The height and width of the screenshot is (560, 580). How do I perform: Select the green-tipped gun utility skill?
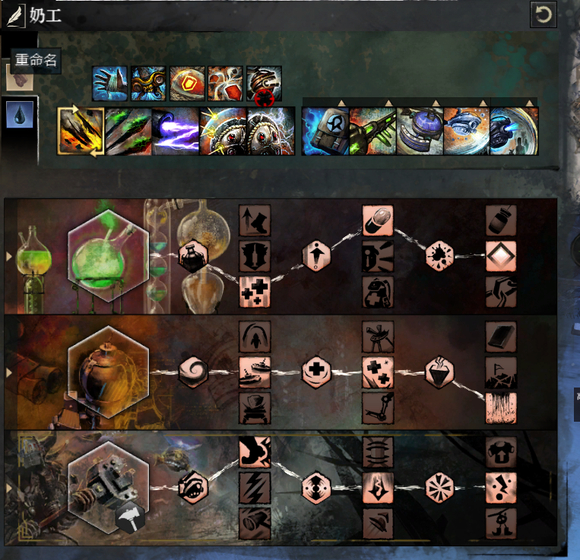373,131
